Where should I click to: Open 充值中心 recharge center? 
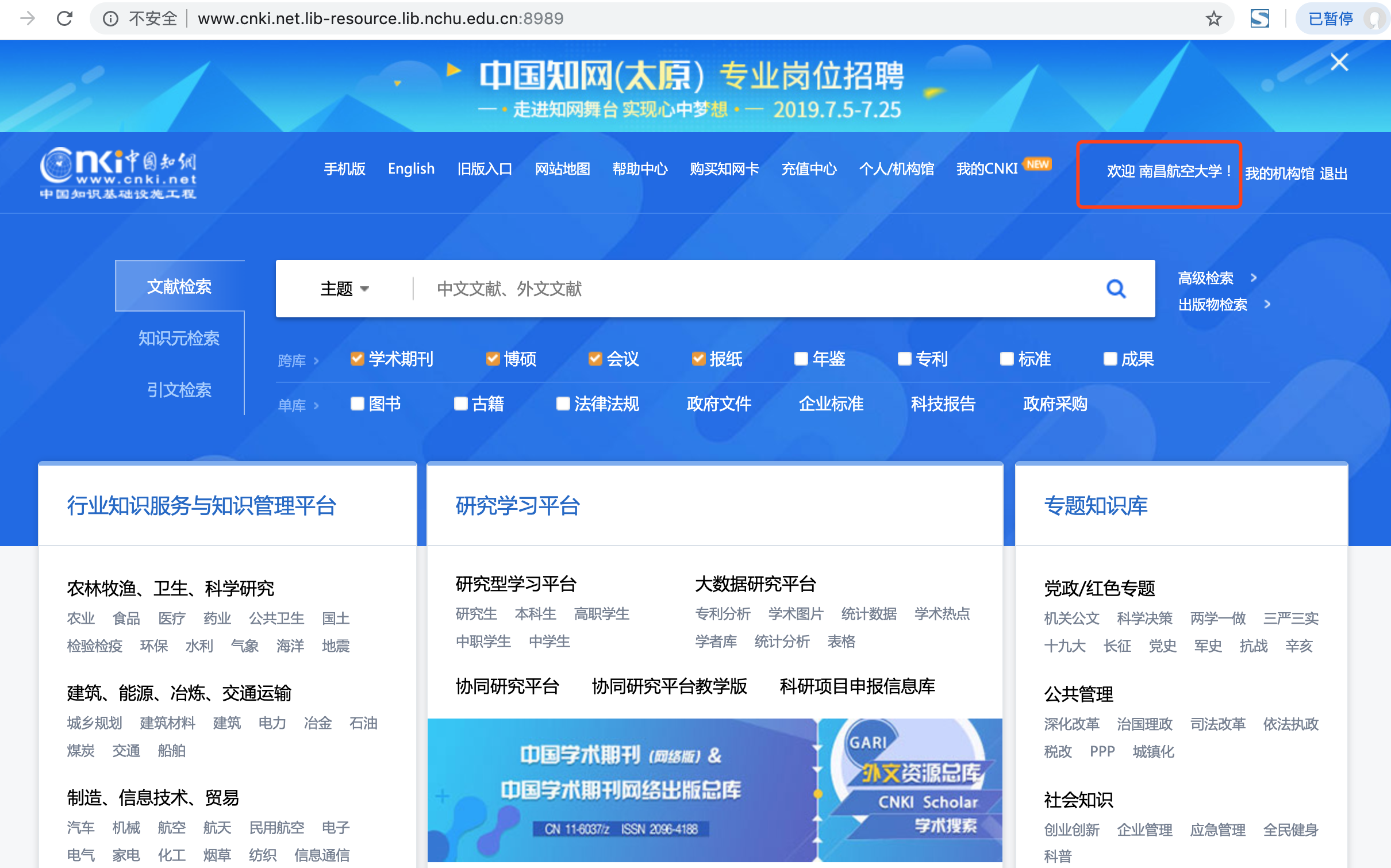[809, 168]
